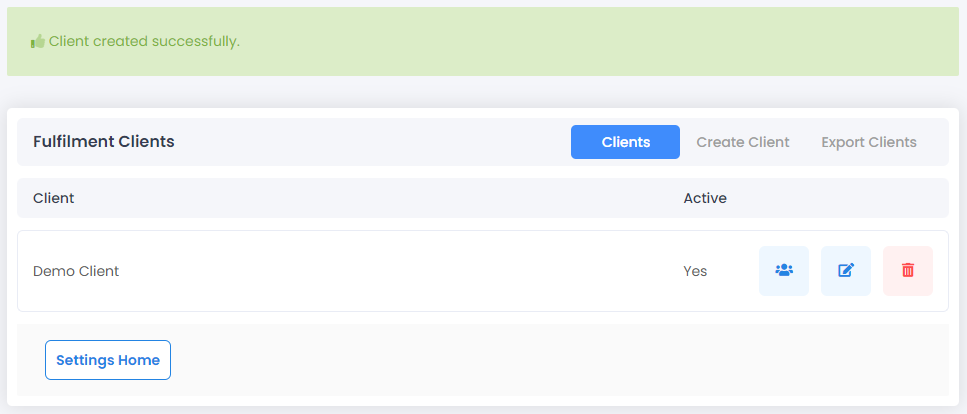Image resolution: width=967 pixels, height=414 pixels.
Task: Switch to the Clients tab
Action: click(x=625, y=142)
